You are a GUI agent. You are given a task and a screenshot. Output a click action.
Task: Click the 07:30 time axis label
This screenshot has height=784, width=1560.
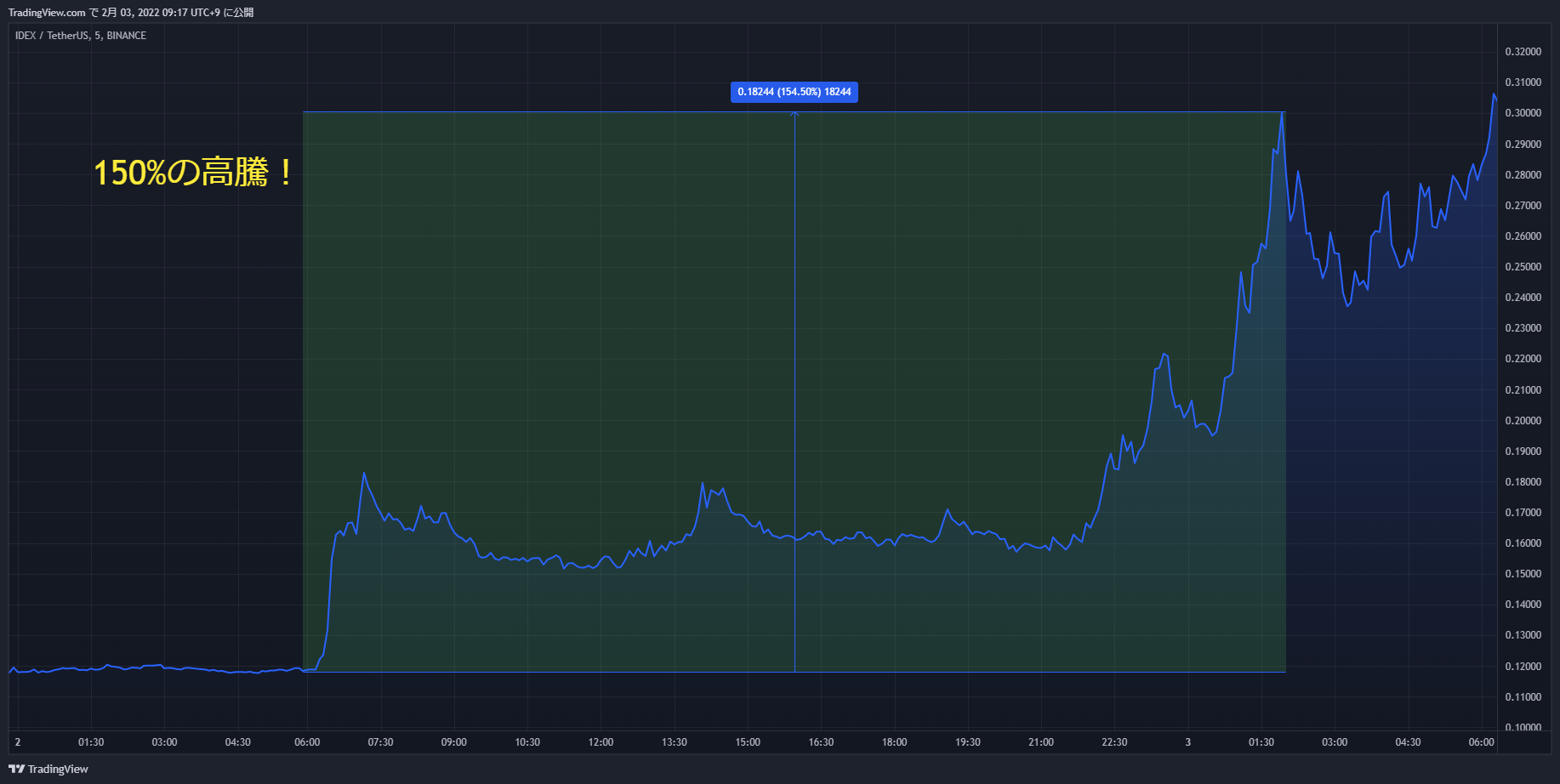(380, 742)
